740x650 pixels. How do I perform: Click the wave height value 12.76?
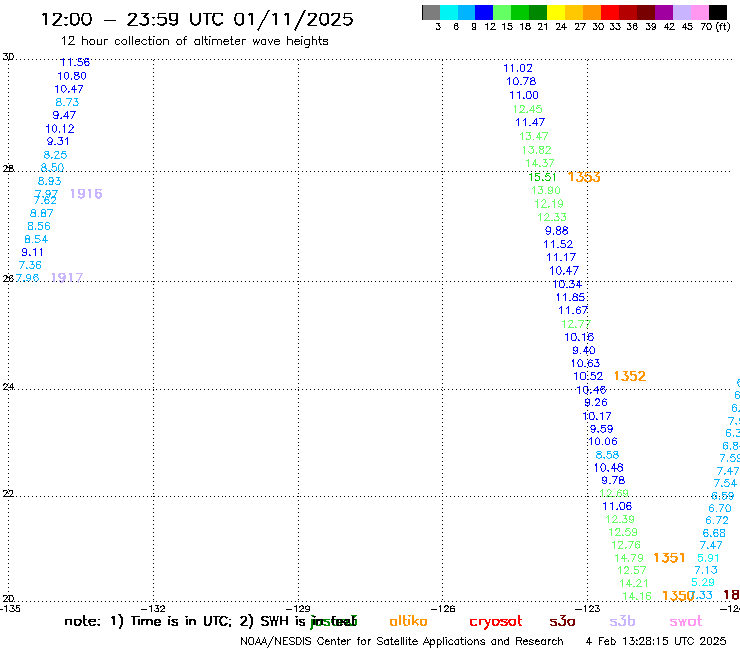tap(626, 546)
